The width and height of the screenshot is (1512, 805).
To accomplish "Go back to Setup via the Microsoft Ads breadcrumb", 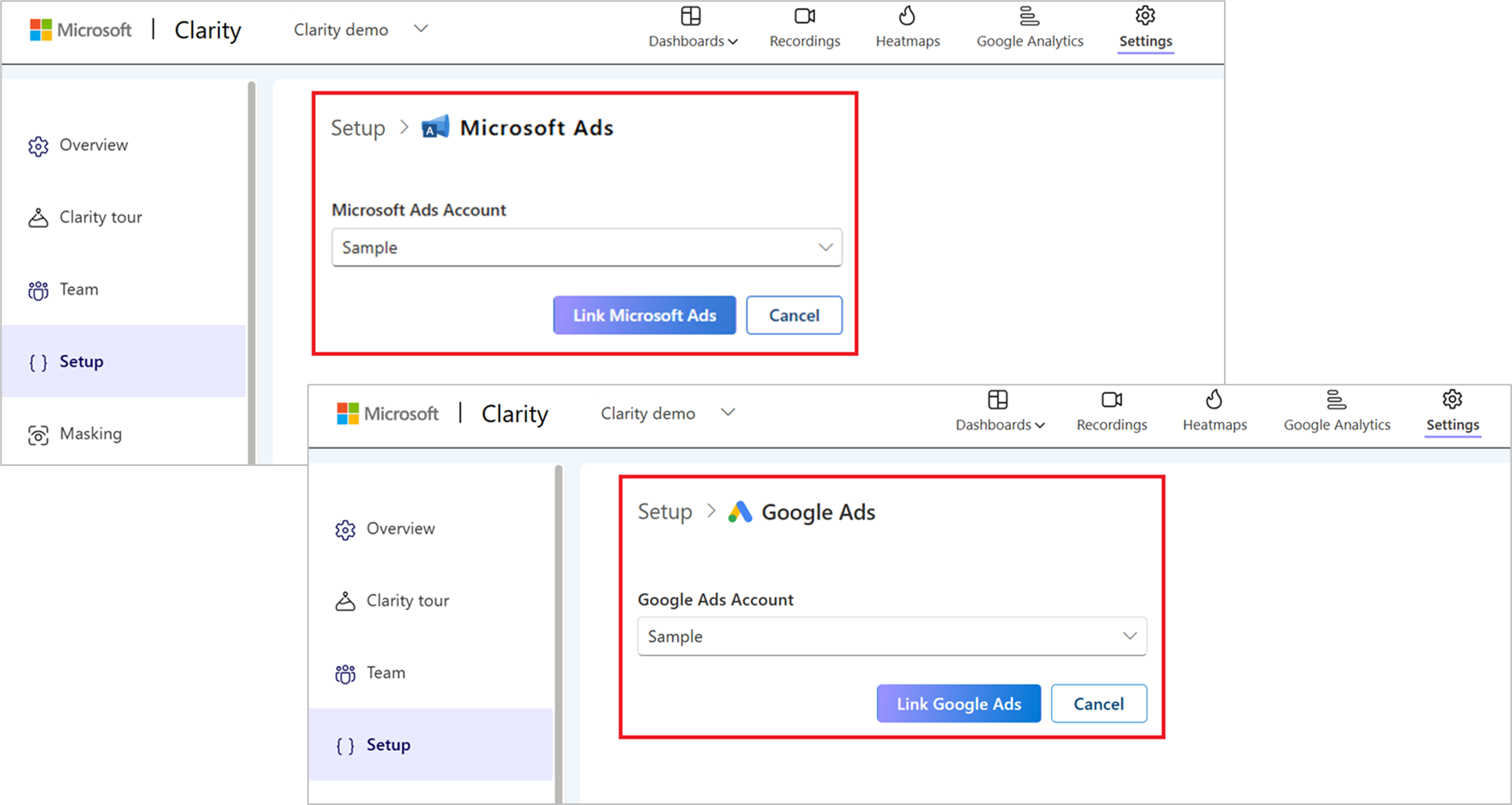I will [358, 128].
